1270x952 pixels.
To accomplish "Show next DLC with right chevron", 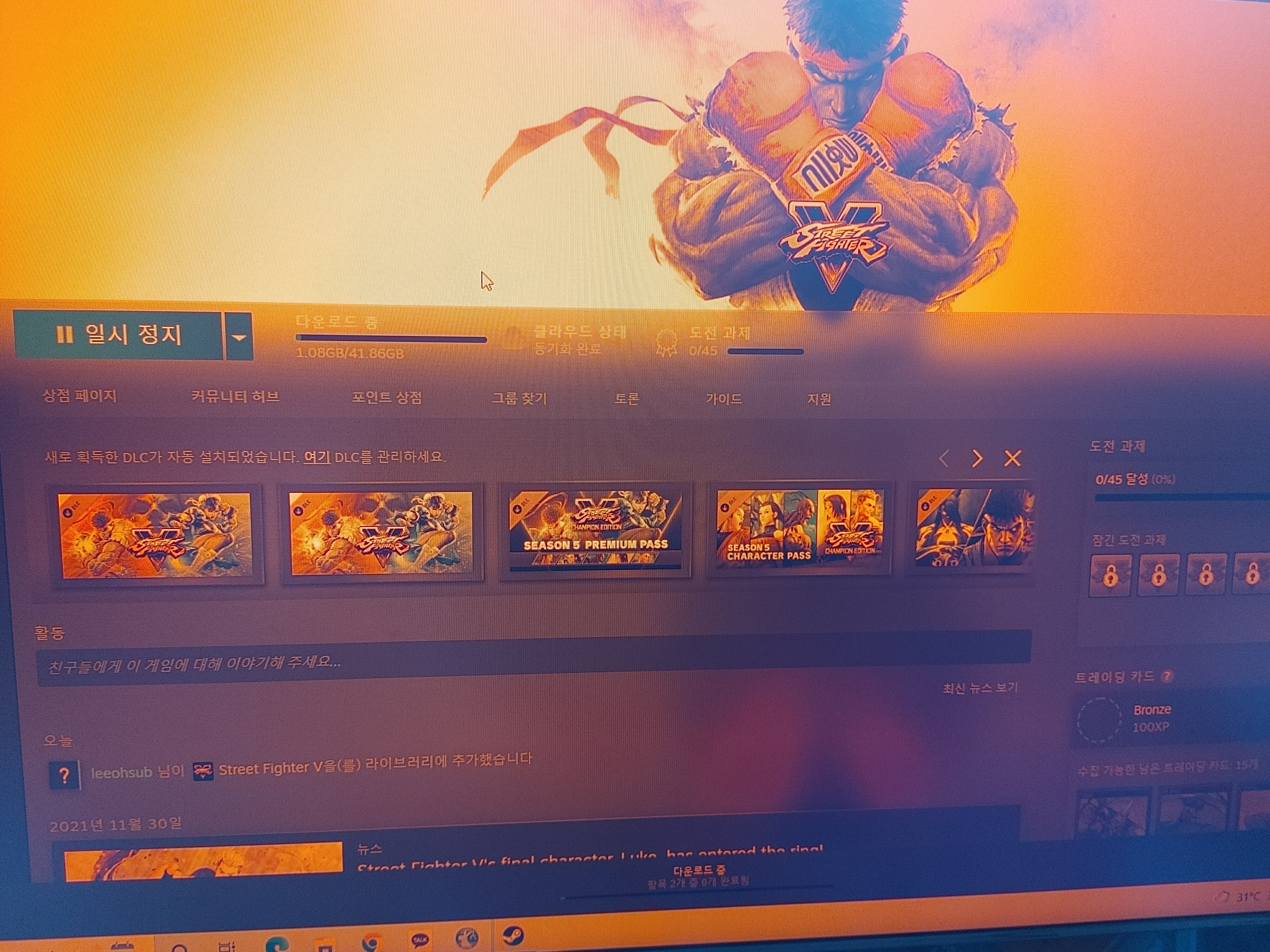I will 977,459.
